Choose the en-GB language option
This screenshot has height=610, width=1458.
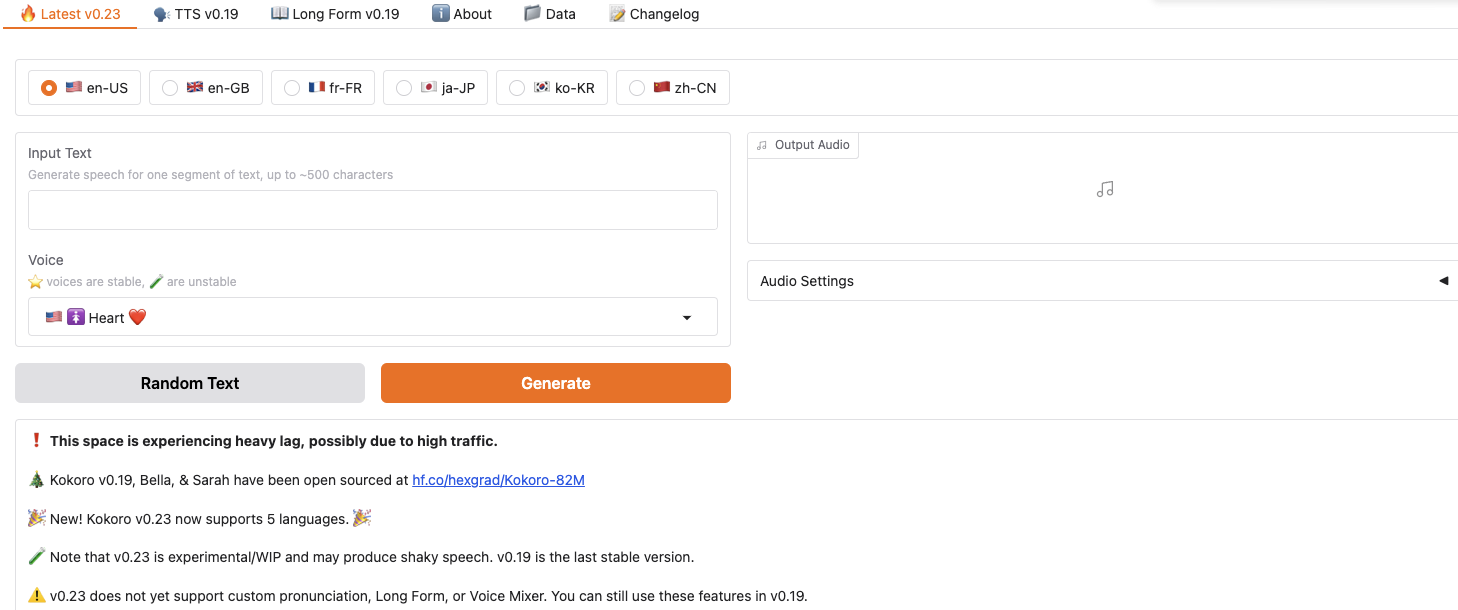[x=170, y=88]
